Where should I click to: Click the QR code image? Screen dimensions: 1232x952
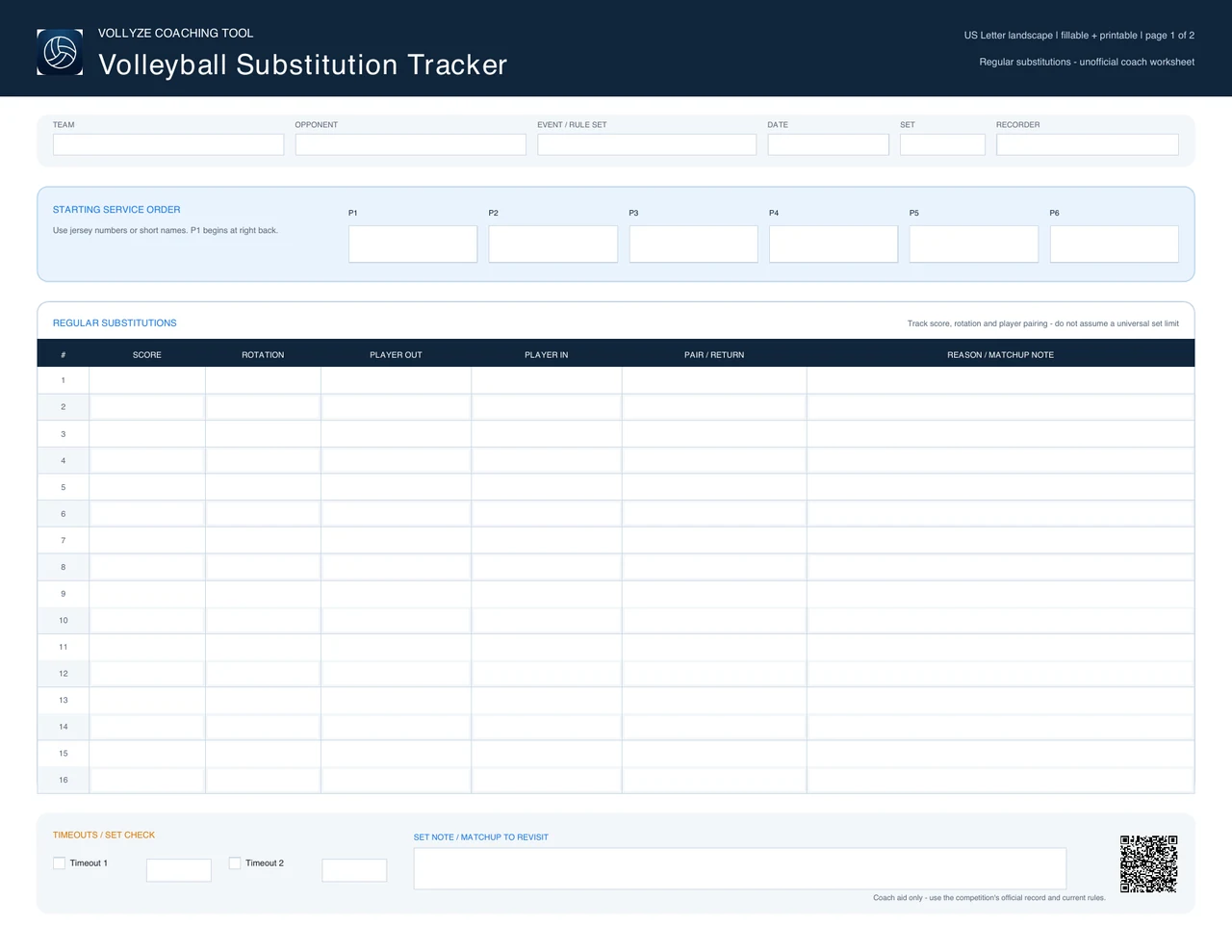pos(1148,863)
